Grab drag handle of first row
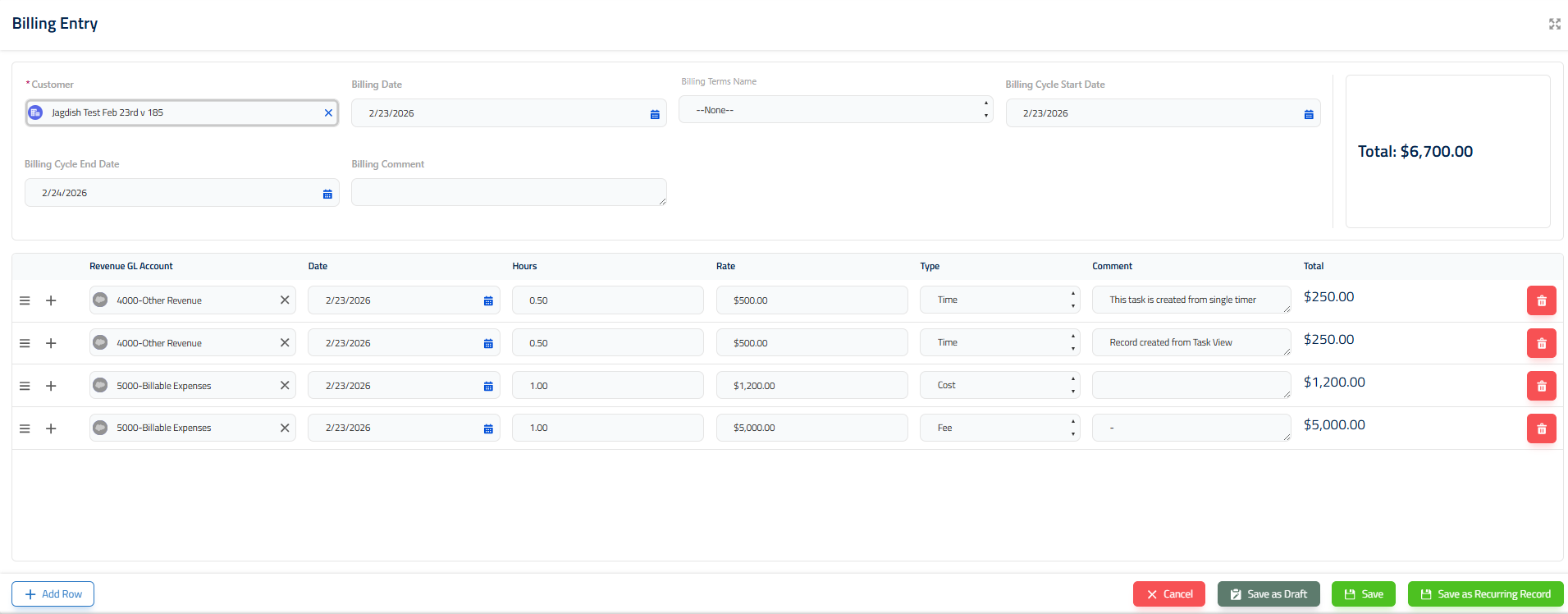 click(25, 300)
